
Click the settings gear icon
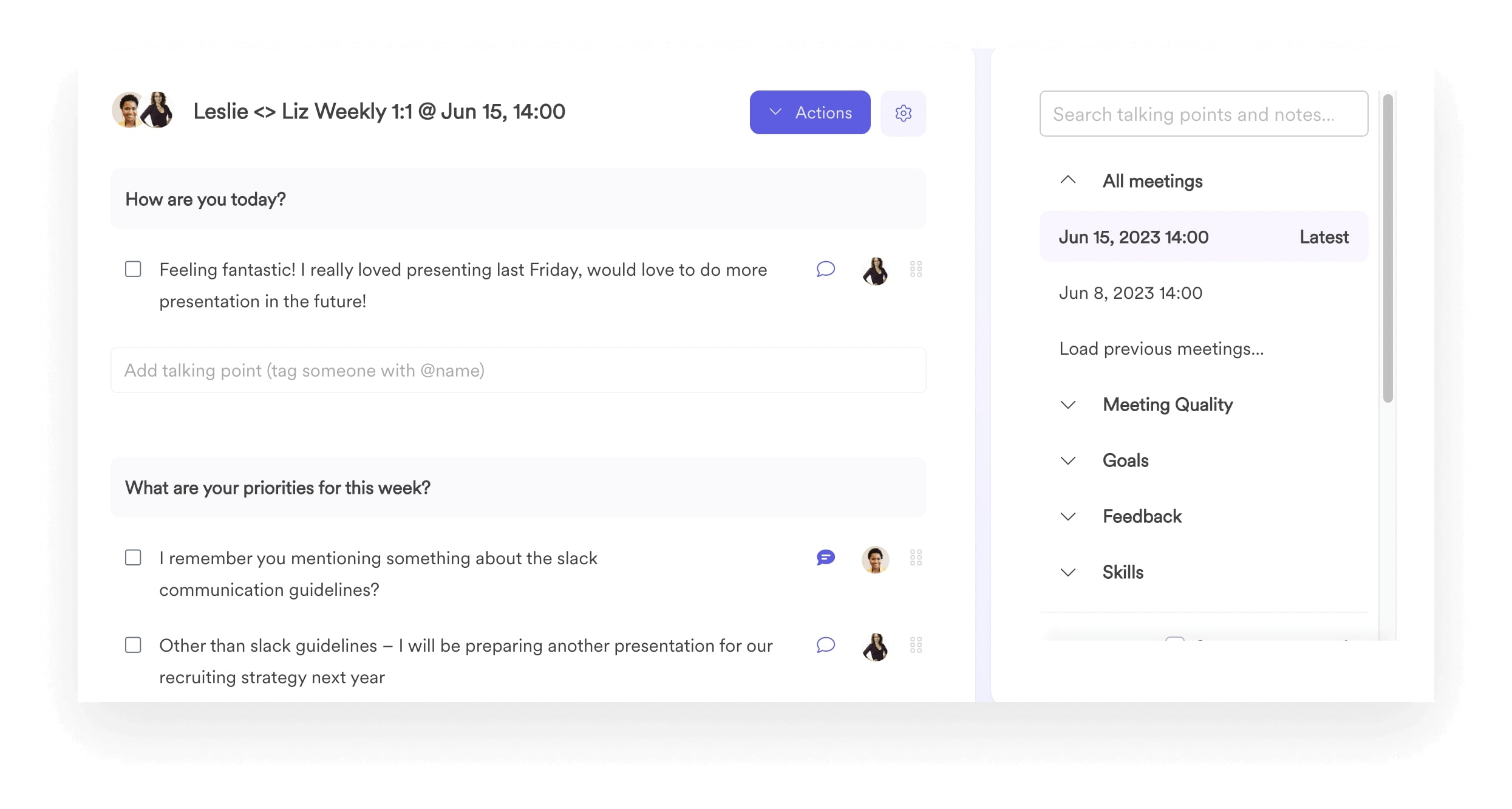pyautogui.click(x=902, y=113)
